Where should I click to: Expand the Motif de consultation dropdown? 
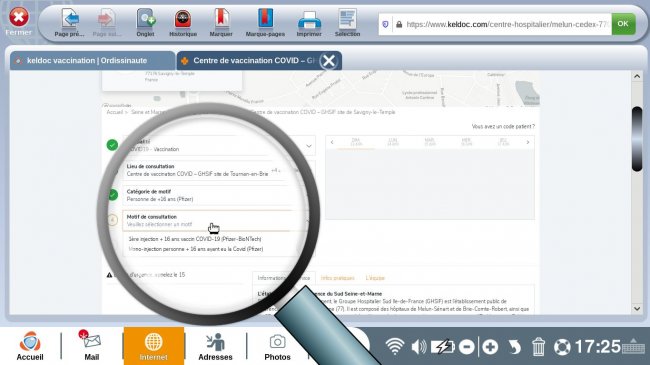216,221
